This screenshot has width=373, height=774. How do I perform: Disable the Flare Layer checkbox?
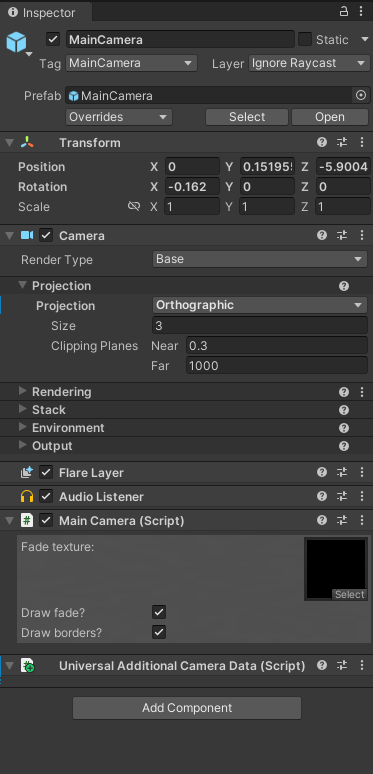coord(46,472)
